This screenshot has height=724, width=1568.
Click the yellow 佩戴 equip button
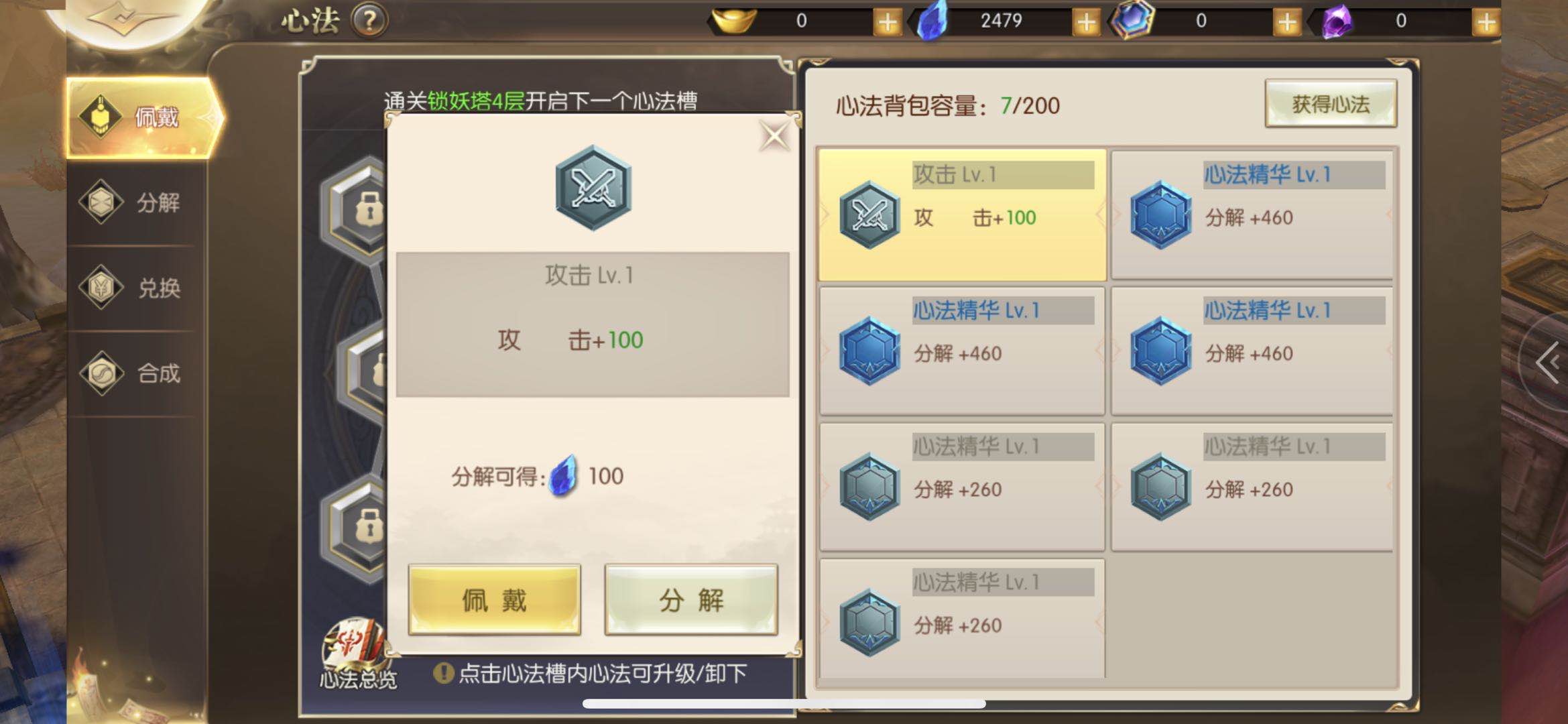(x=495, y=599)
